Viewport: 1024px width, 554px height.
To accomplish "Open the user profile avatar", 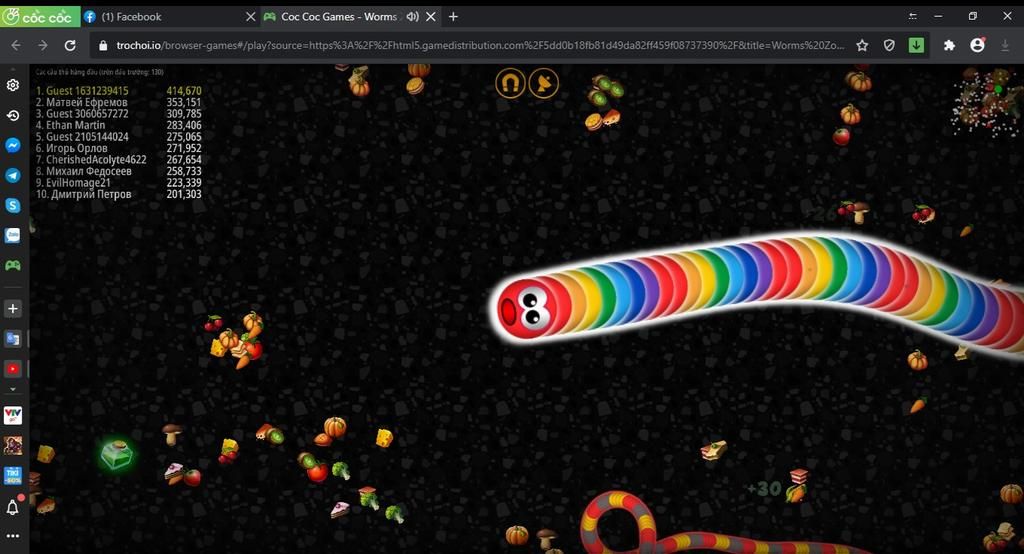I will 977,45.
